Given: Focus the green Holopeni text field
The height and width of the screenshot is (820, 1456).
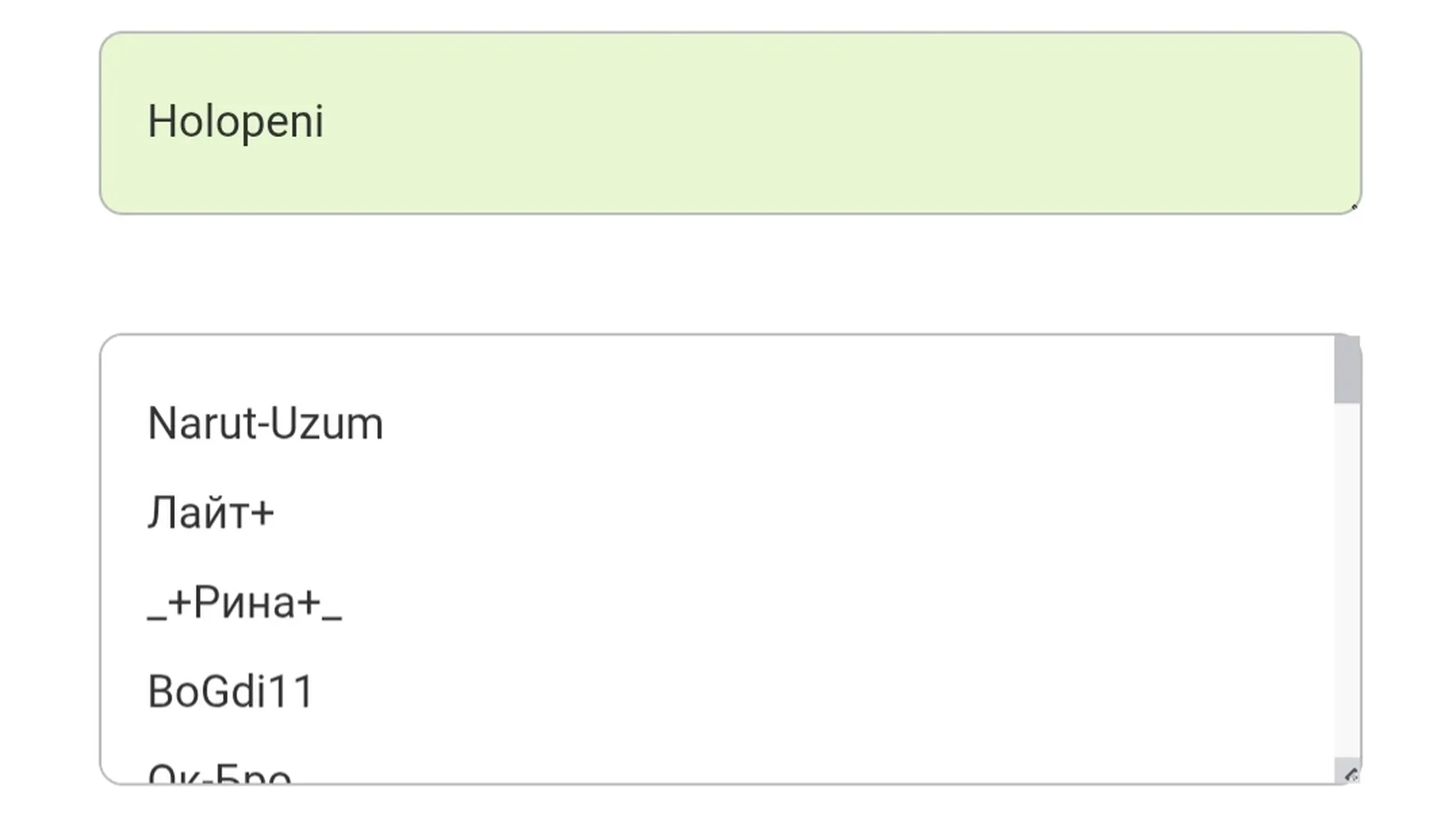Looking at the screenshot, I should pyautogui.click(x=730, y=123).
